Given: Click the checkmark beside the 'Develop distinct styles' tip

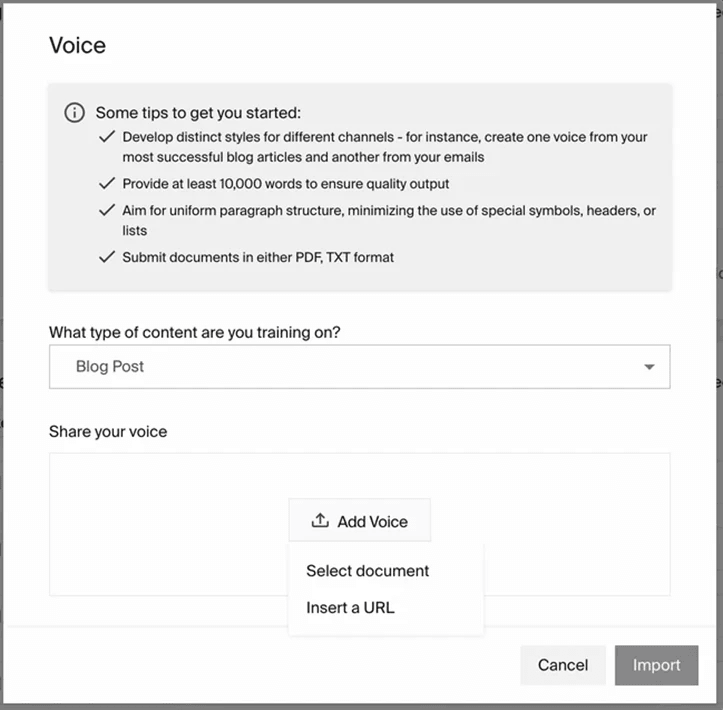Looking at the screenshot, I should point(107,137).
